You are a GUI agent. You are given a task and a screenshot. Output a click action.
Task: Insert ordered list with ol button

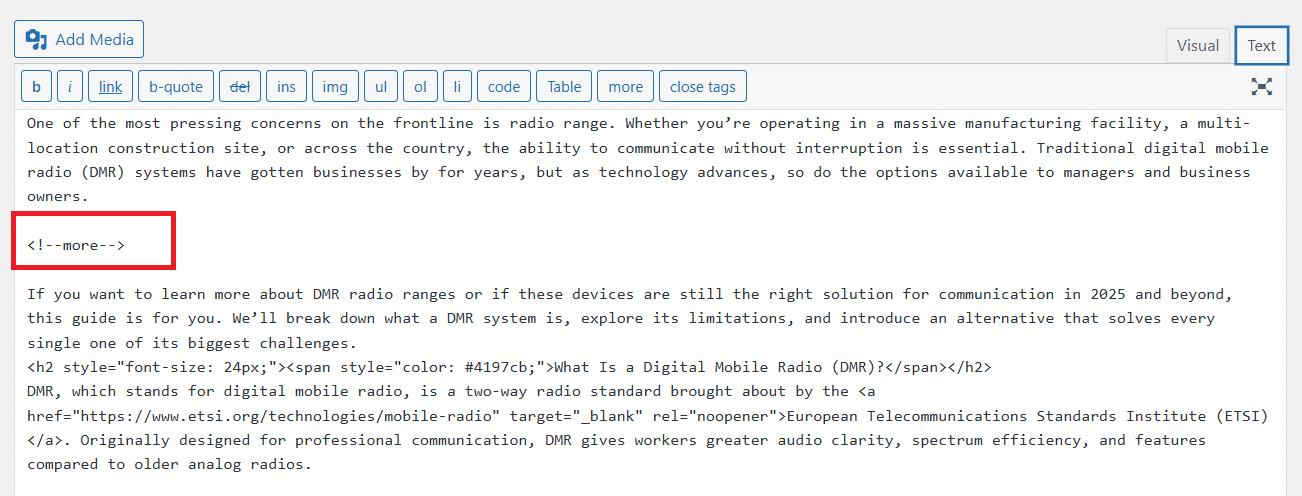(420, 87)
